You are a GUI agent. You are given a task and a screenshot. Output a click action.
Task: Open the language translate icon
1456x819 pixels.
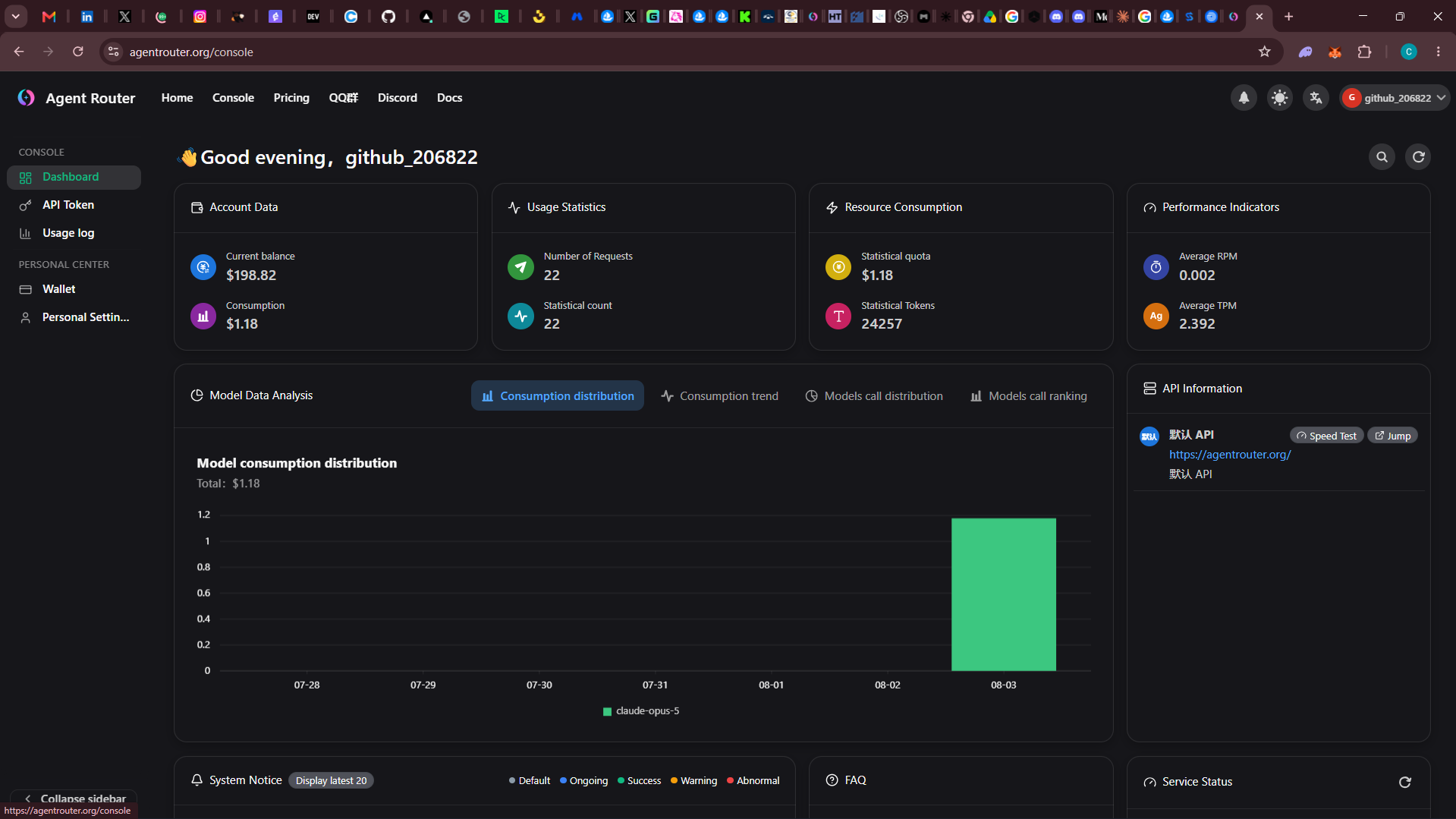(1316, 98)
